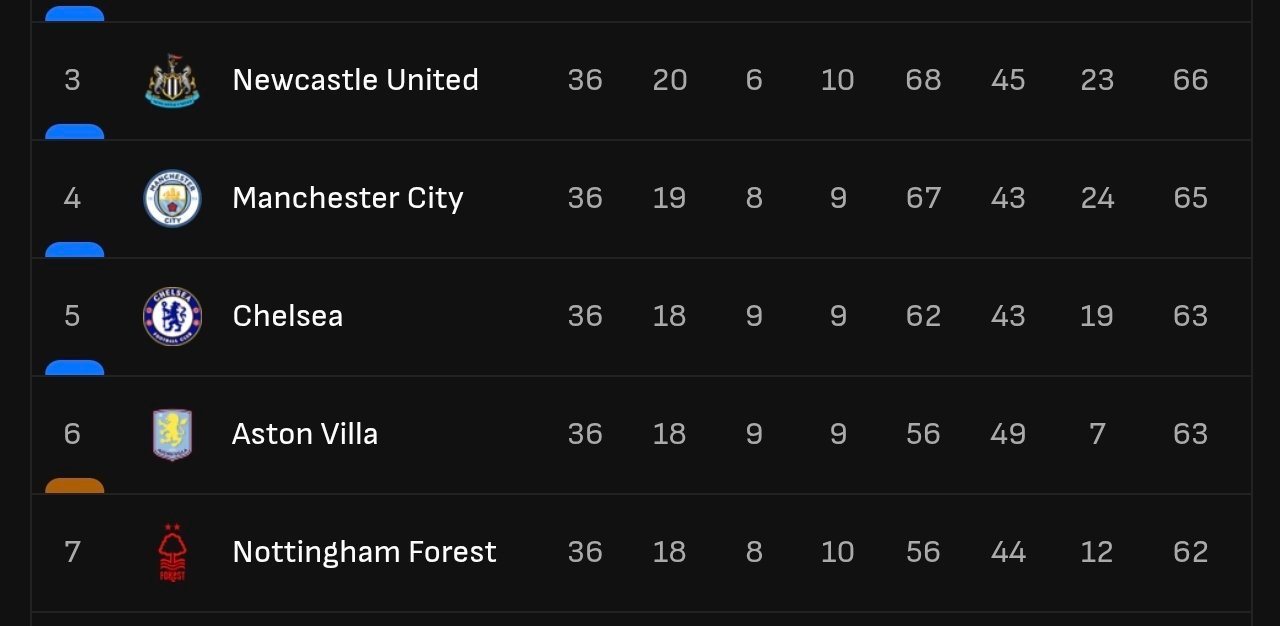Click the blue marker below Manchester City's position
The height and width of the screenshot is (626, 1280).
[x=75, y=250]
